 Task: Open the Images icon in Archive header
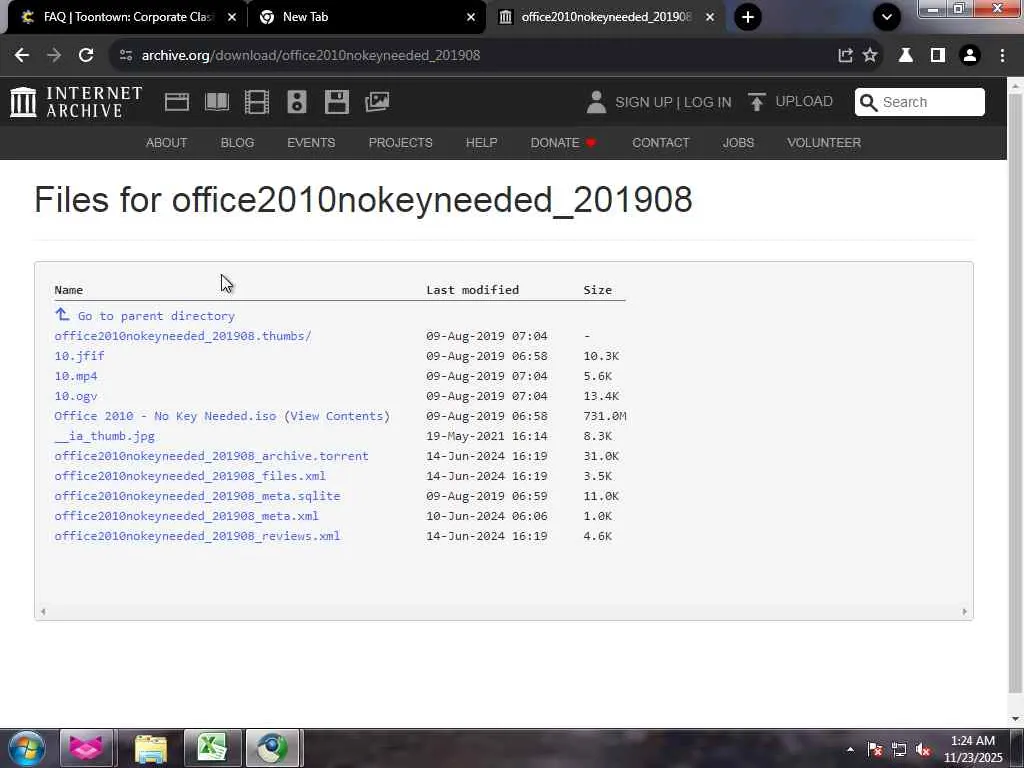[x=377, y=102]
